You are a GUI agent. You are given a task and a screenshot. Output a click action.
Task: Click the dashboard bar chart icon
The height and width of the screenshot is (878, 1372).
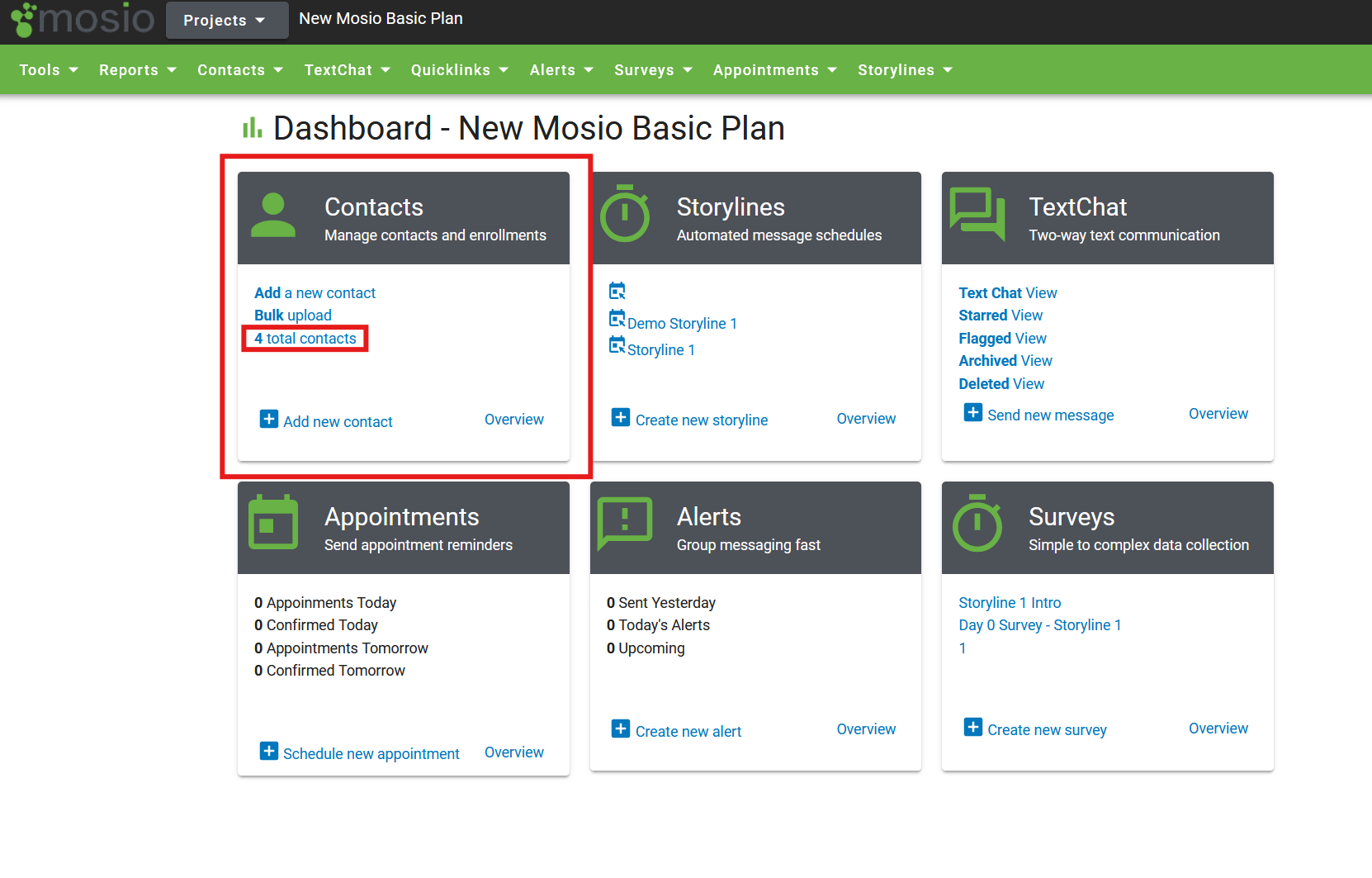[x=252, y=127]
